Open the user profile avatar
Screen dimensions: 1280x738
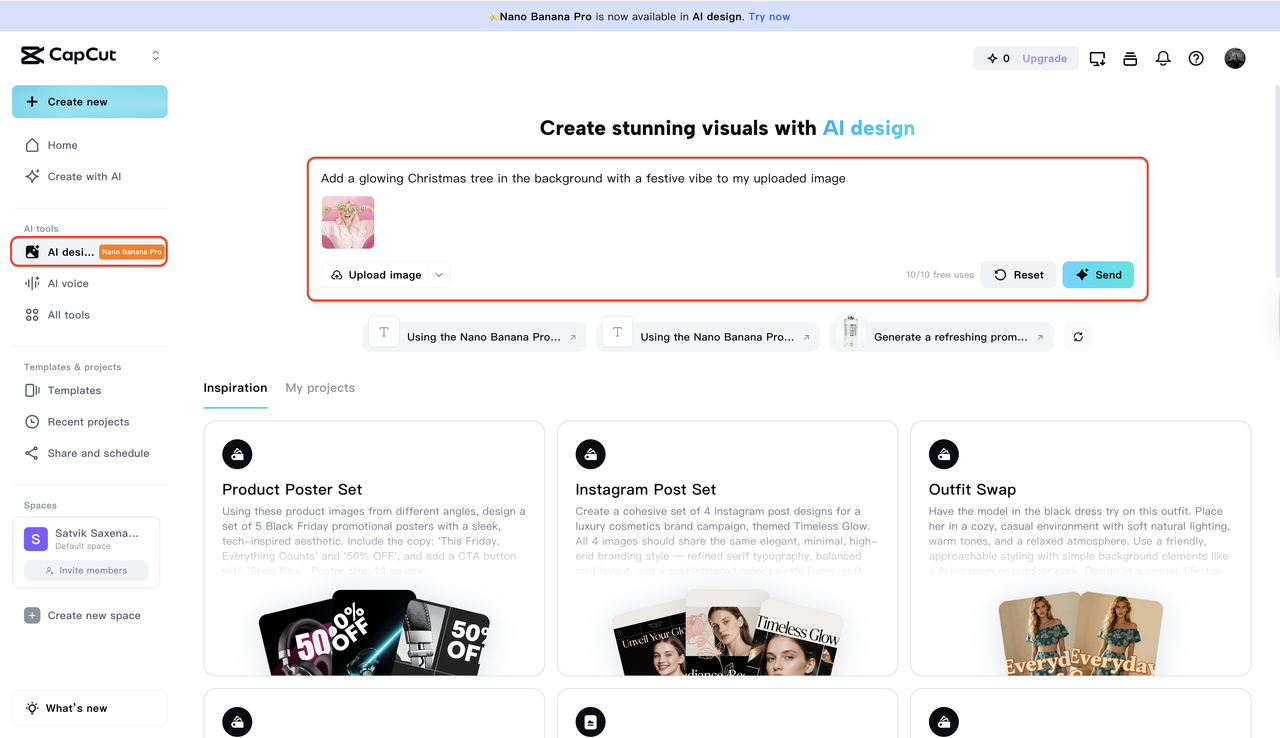1235,59
